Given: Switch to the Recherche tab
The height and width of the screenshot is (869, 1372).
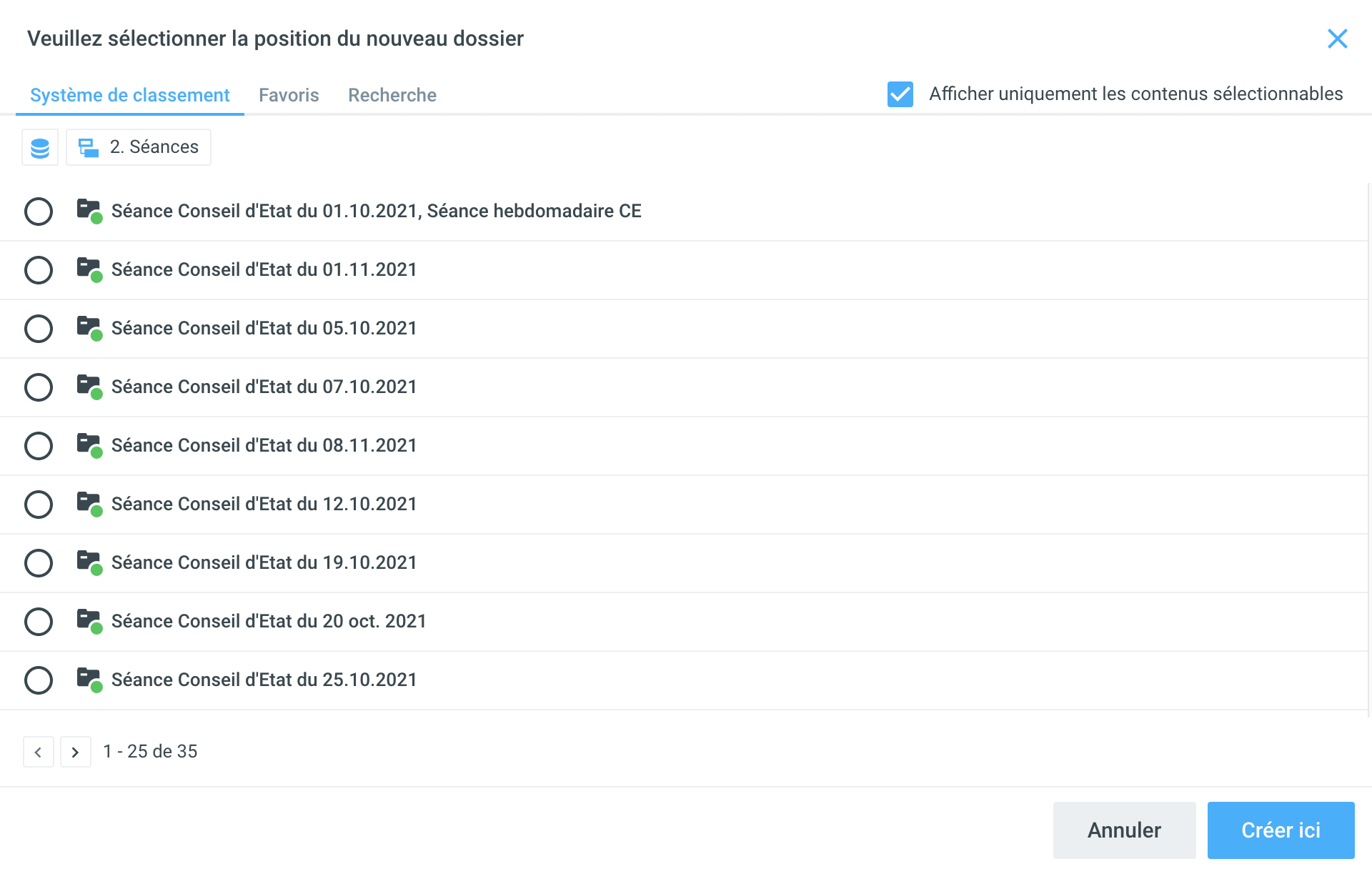Looking at the screenshot, I should point(392,95).
